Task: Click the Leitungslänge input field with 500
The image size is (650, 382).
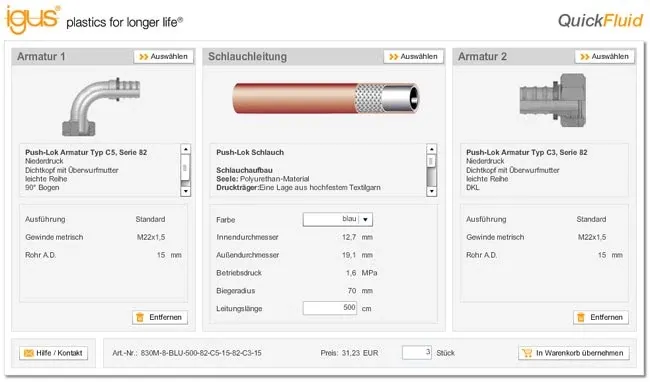Action: pos(330,308)
